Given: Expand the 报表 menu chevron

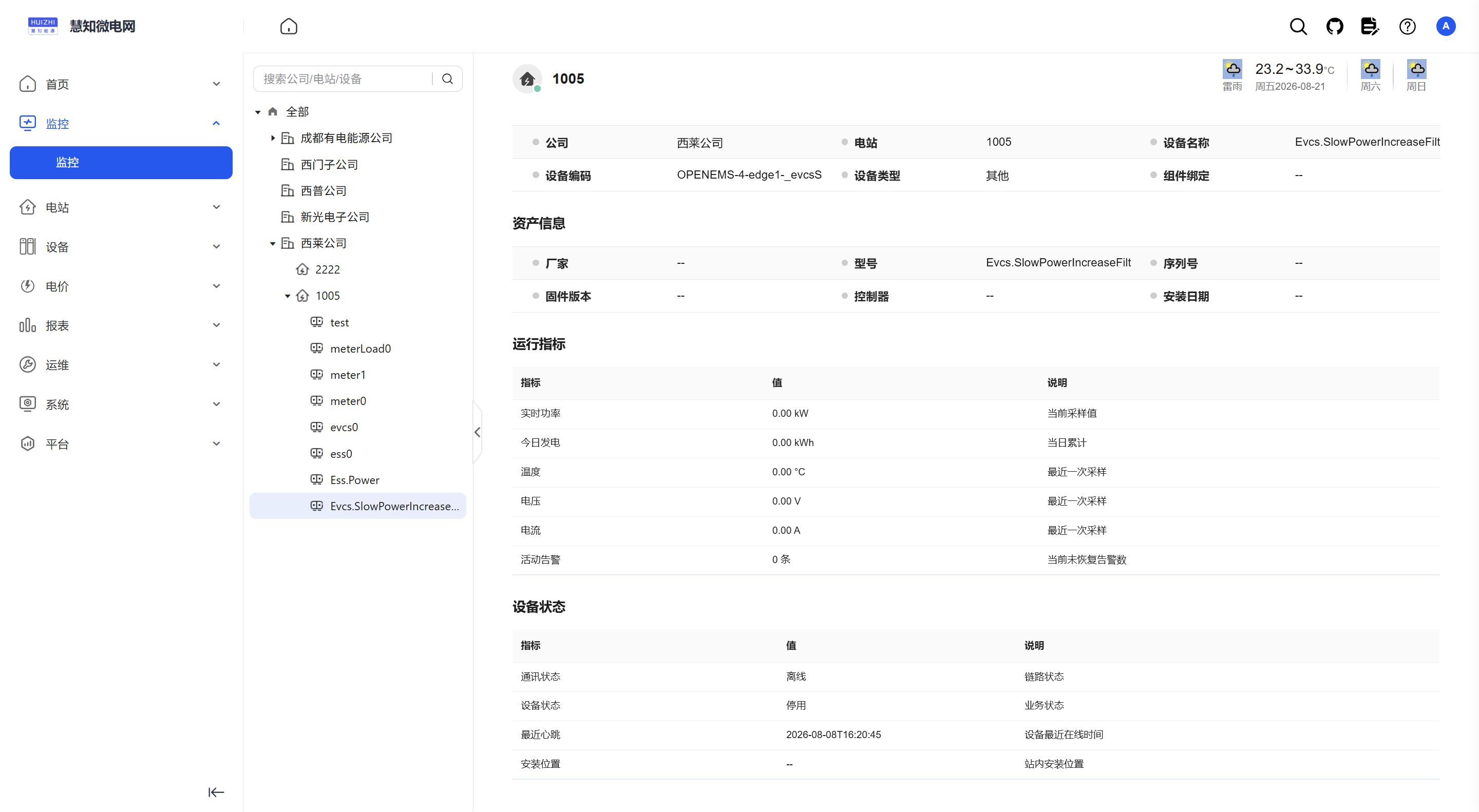Looking at the screenshot, I should tap(216, 325).
